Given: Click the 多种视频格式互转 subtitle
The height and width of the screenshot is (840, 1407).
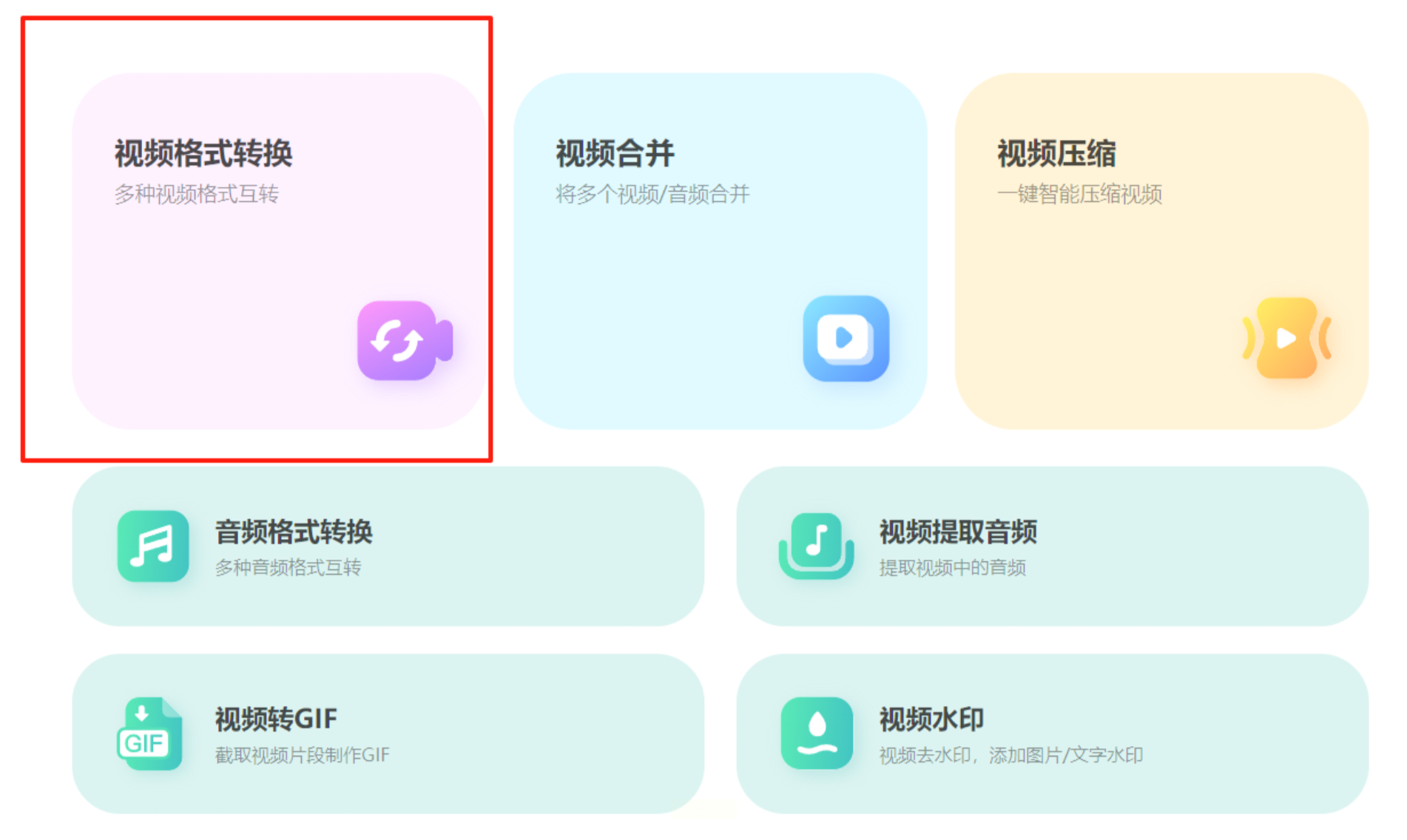Looking at the screenshot, I should tap(196, 194).
